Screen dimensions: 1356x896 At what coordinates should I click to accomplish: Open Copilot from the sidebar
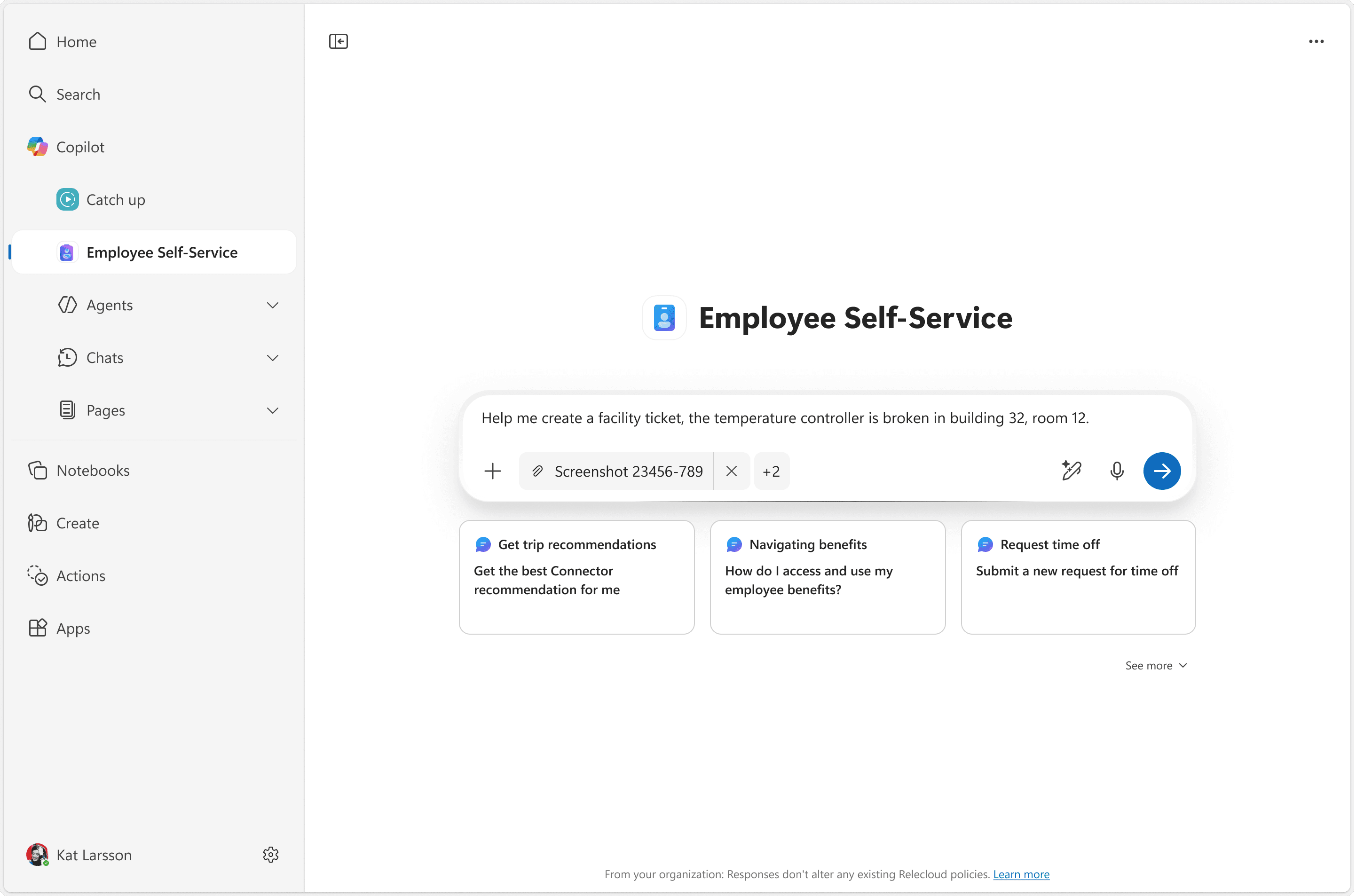[80, 147]
